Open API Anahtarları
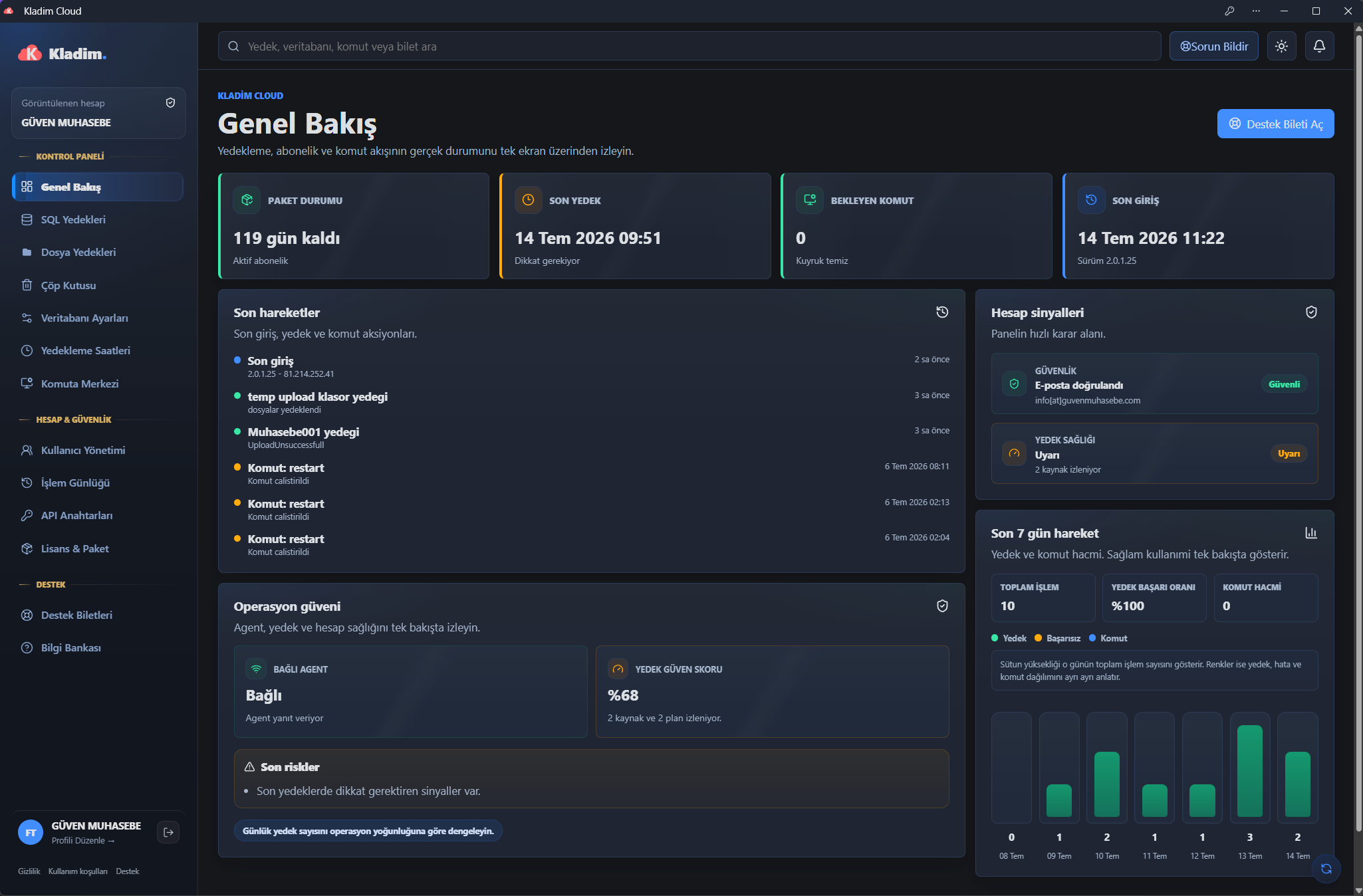This screenshot has width=1363, height=896. pos(98,515)
